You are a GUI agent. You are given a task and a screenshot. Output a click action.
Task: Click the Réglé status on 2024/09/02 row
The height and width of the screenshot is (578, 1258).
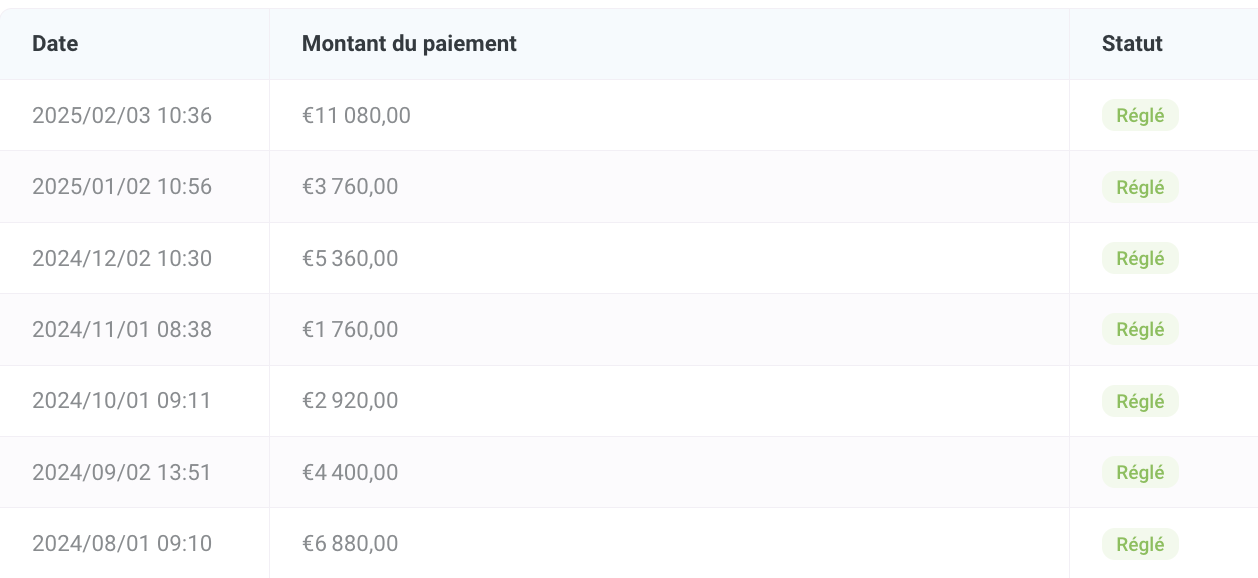pyautogui.click(x=1140, y=473)
